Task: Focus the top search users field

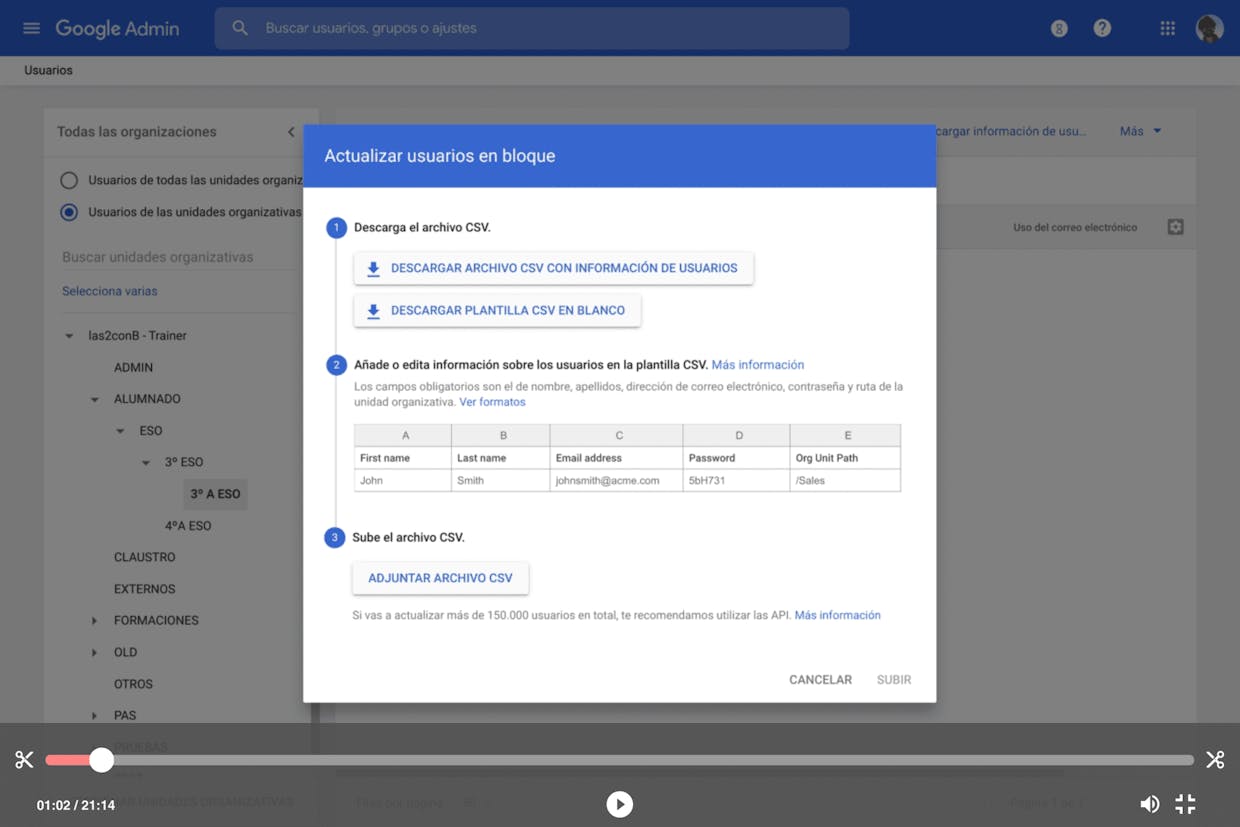Action: pos(532,28)
